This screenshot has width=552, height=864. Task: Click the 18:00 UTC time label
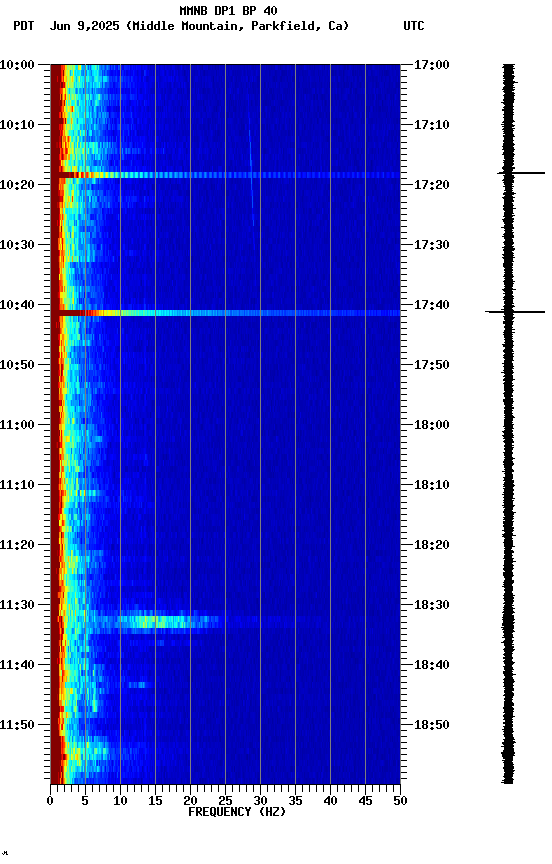point(432,425)
